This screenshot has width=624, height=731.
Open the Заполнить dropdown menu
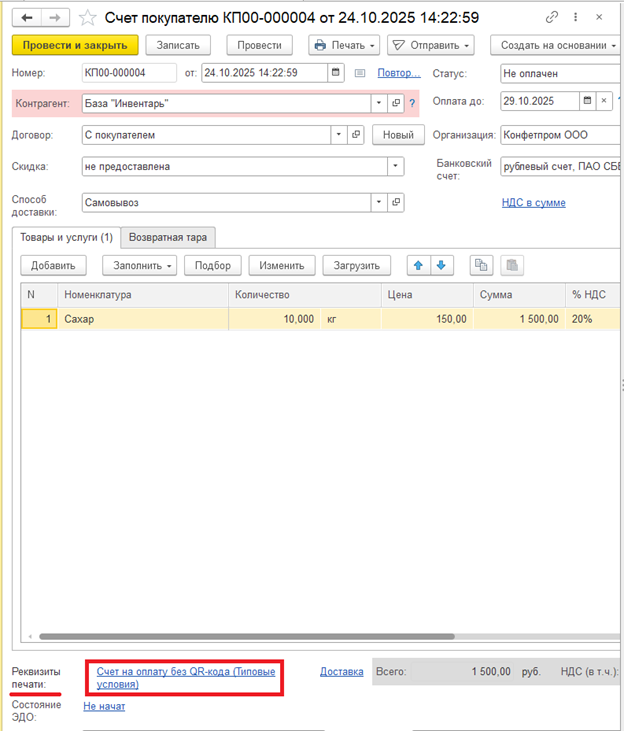(139, 265)
